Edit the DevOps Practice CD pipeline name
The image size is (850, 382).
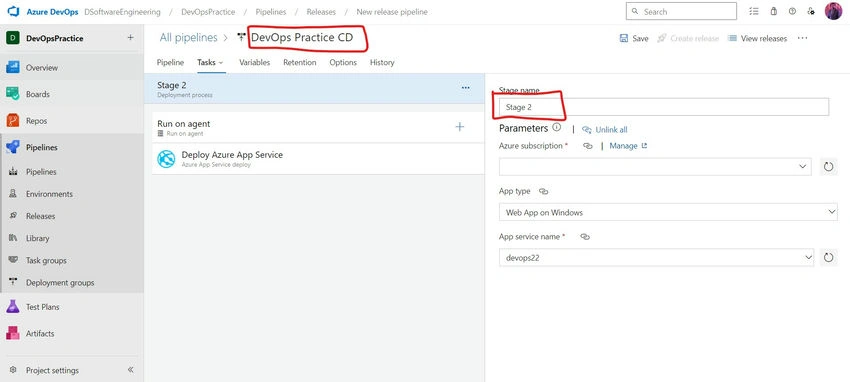pyautogui.click(x=302, y=38)
